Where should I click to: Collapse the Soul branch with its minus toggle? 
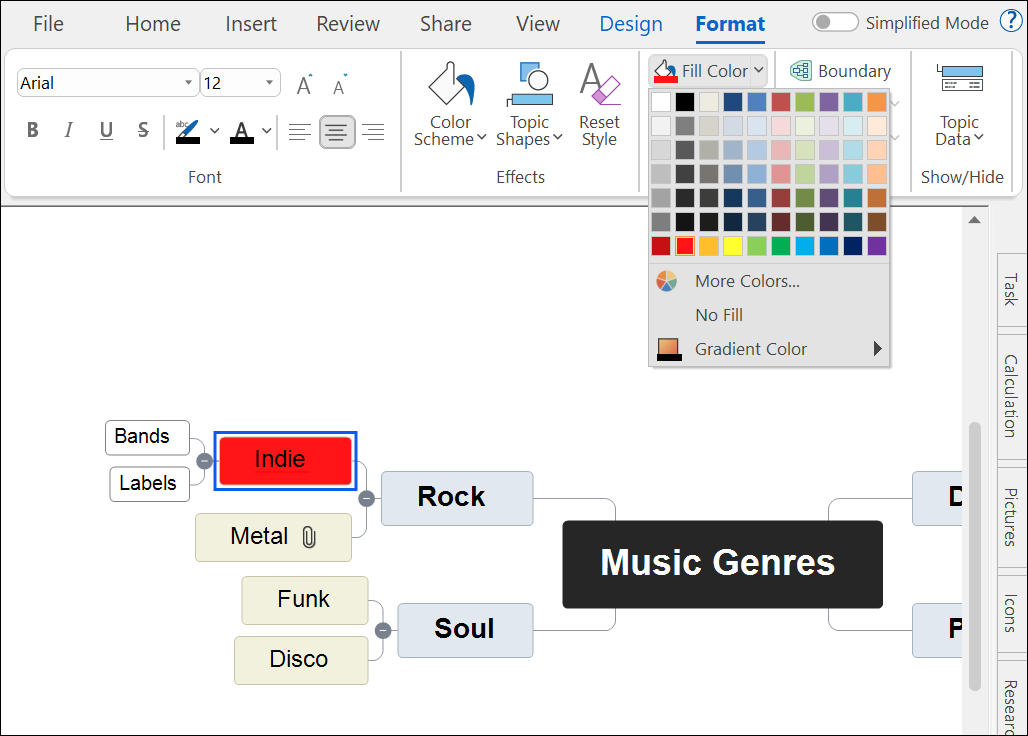point(383,631)
